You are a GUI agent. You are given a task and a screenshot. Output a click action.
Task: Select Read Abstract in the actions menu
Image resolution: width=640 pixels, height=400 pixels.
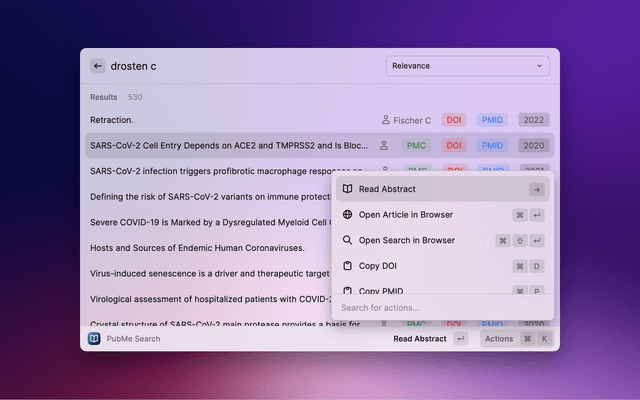tap(387, 189)
